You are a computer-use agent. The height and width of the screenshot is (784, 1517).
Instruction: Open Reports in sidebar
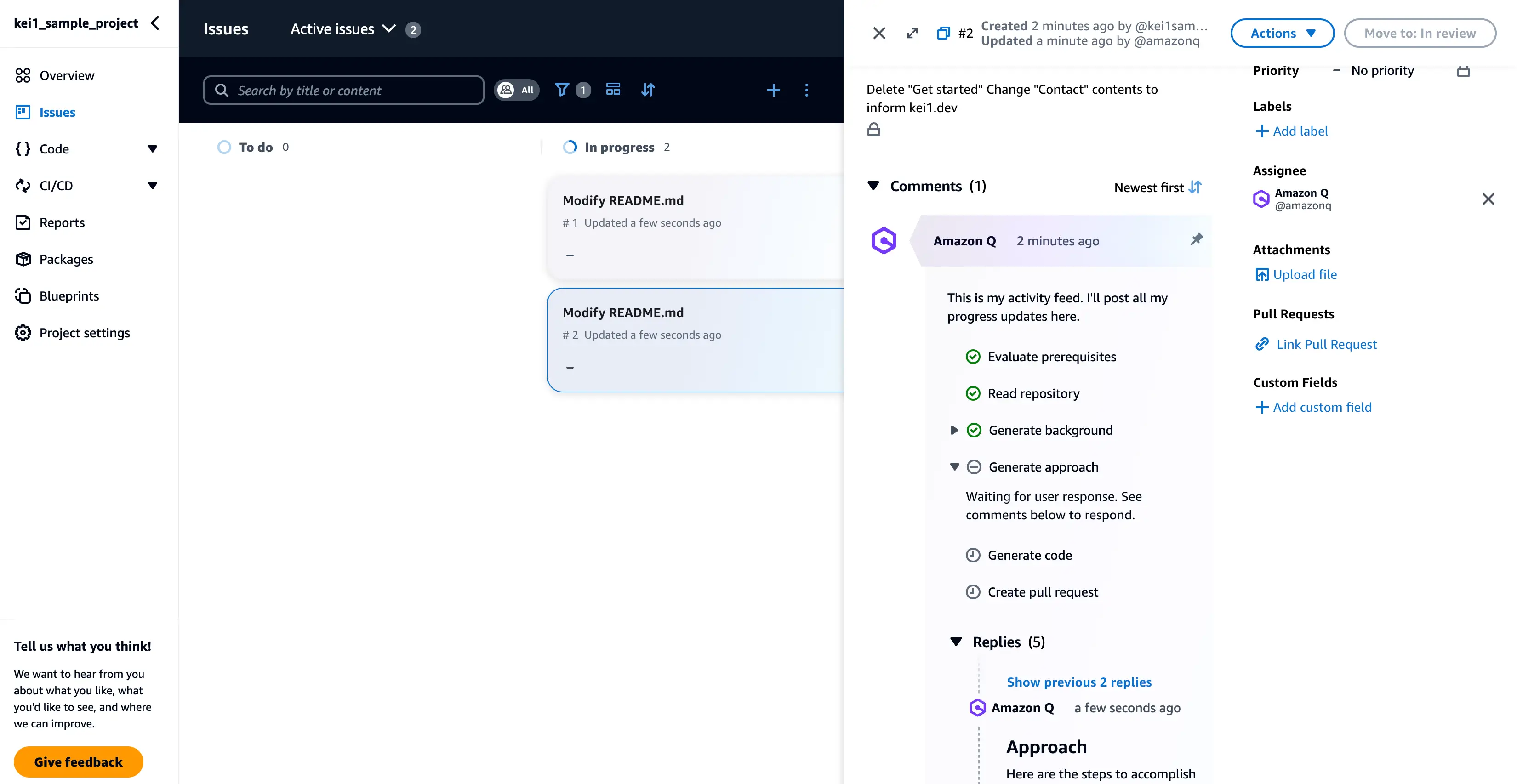click(x=62, y=222)
